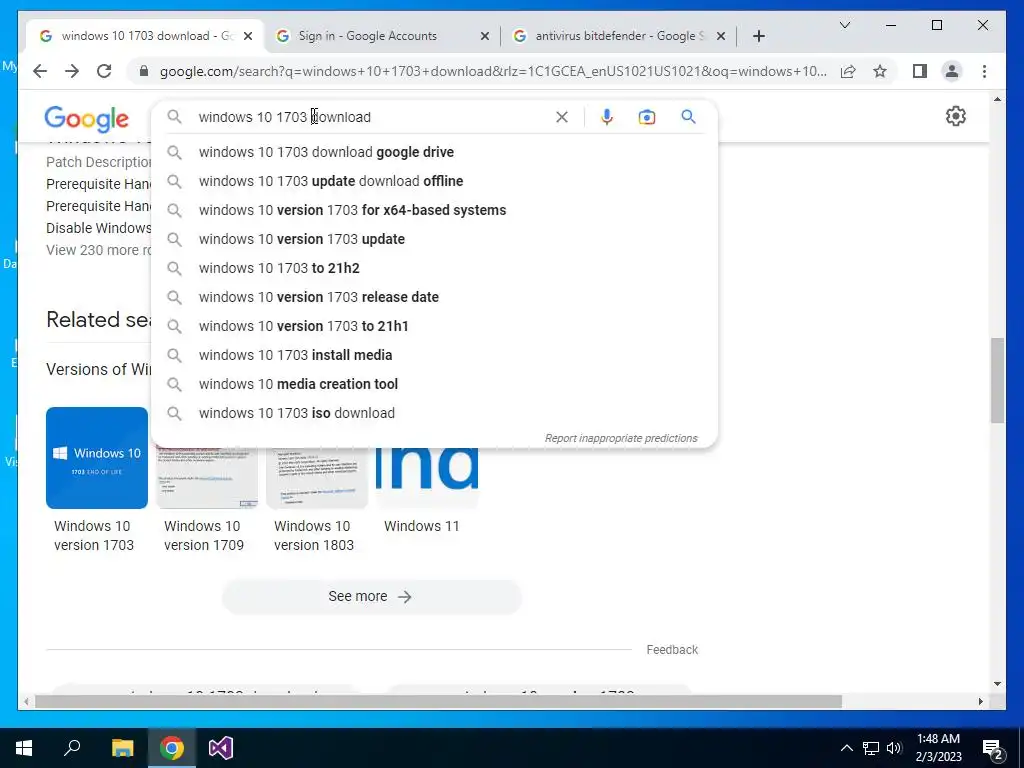Viewport: 1024px width, 768px height.
Task: Submit search with blue magnifier icon
Action: tap(688, 117)
